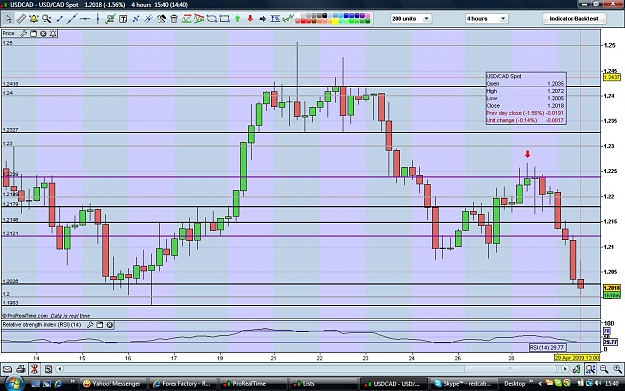Select the arrow cursor tool
This screenshot has height=391, width=625.
8,19
